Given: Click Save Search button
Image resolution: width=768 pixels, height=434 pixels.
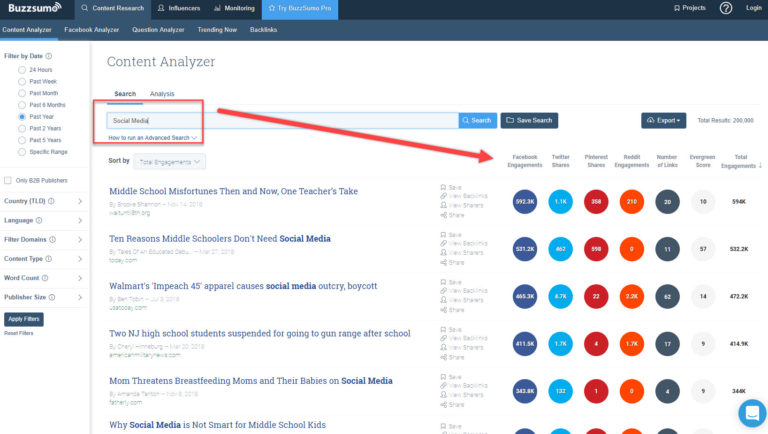Looking at the screenshot, I should [529, 121].
